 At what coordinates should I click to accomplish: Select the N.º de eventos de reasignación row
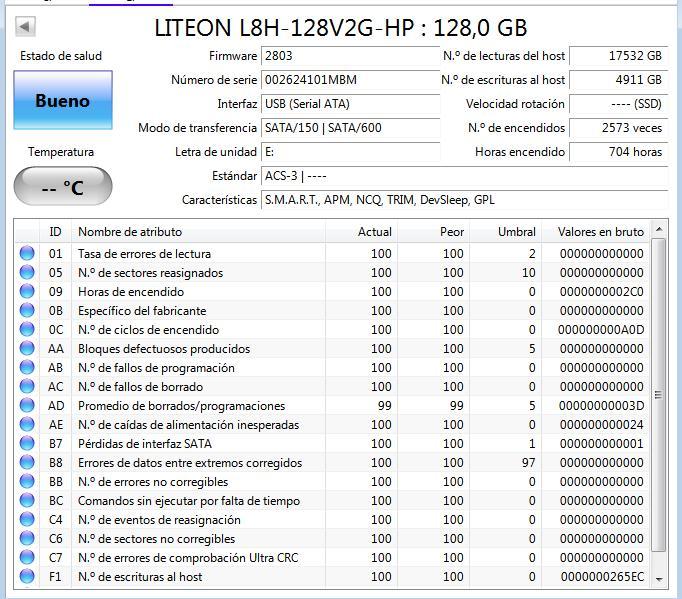click(333, 519)
